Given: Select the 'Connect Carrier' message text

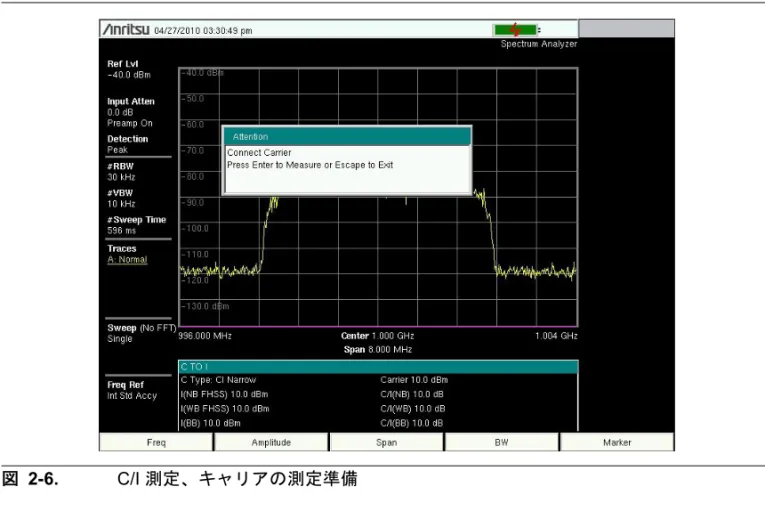Looking at the screenshot, I should coord(259,152).
